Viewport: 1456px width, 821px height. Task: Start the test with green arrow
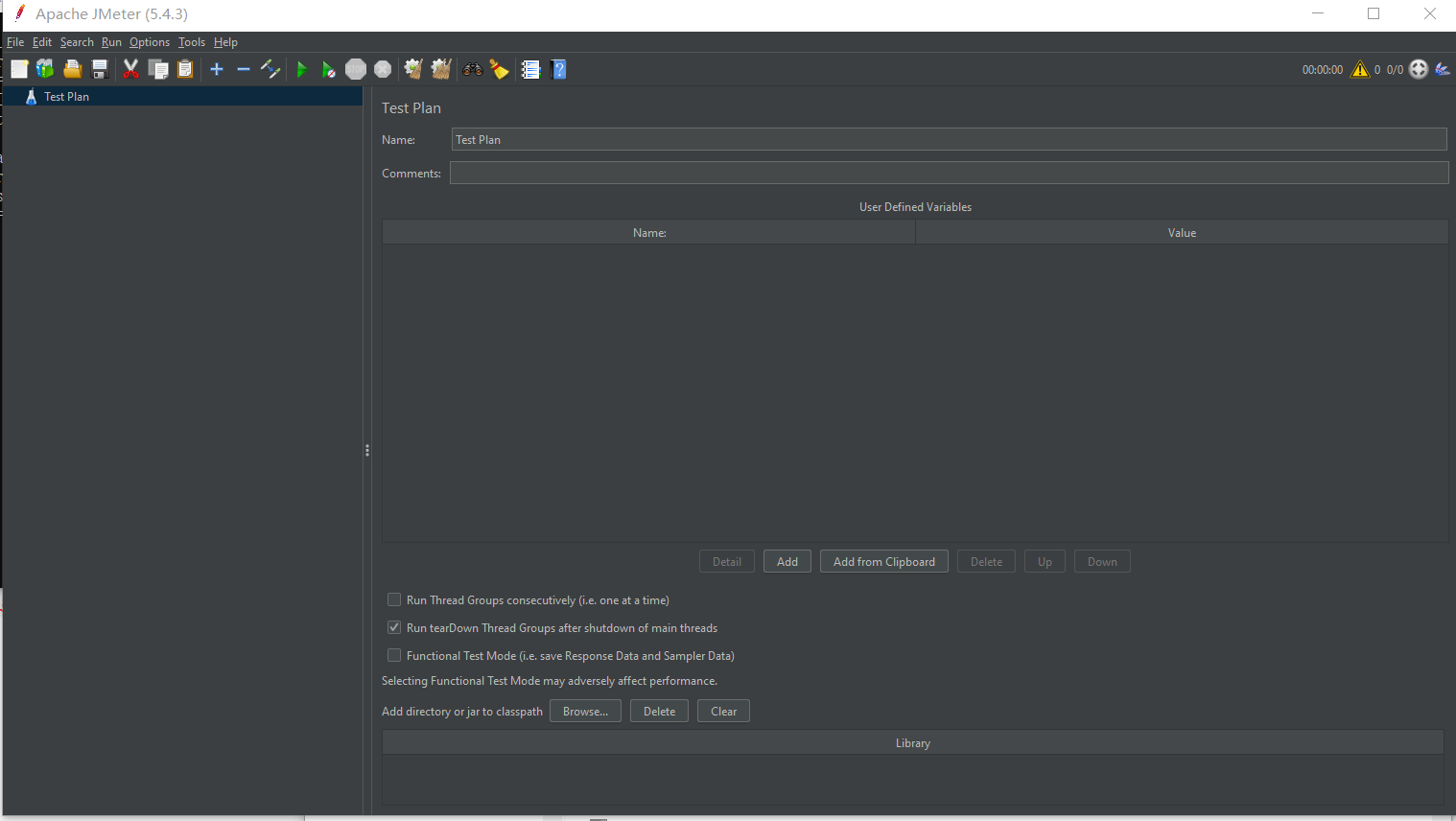pos(302,69)
